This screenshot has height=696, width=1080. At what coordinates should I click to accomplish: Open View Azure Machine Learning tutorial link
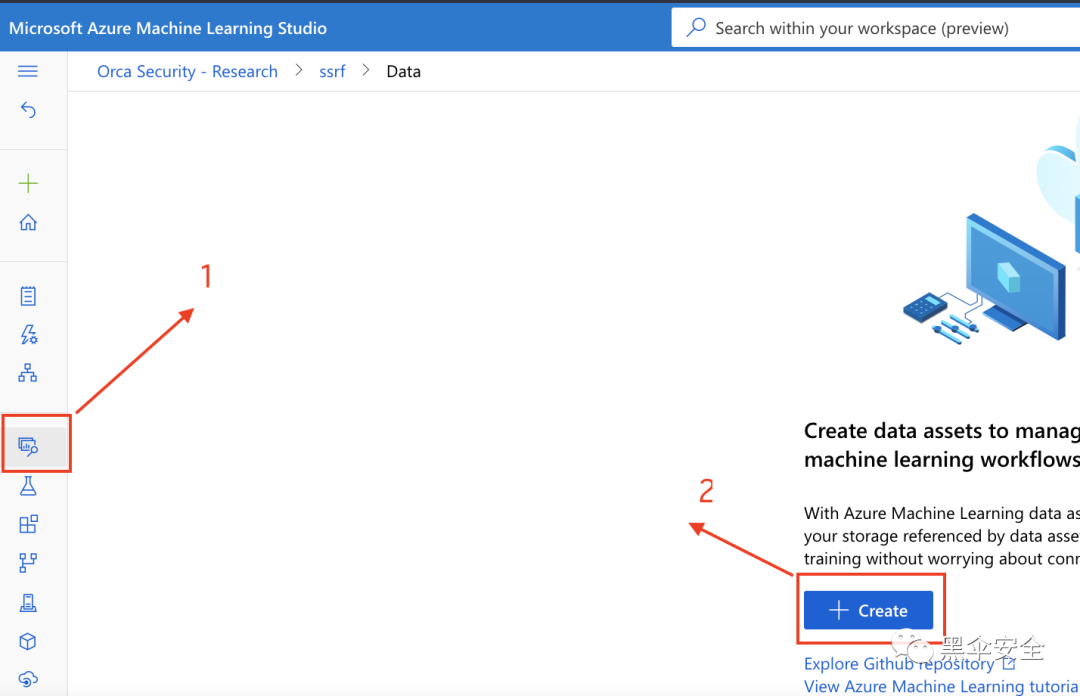coord(942,686)
